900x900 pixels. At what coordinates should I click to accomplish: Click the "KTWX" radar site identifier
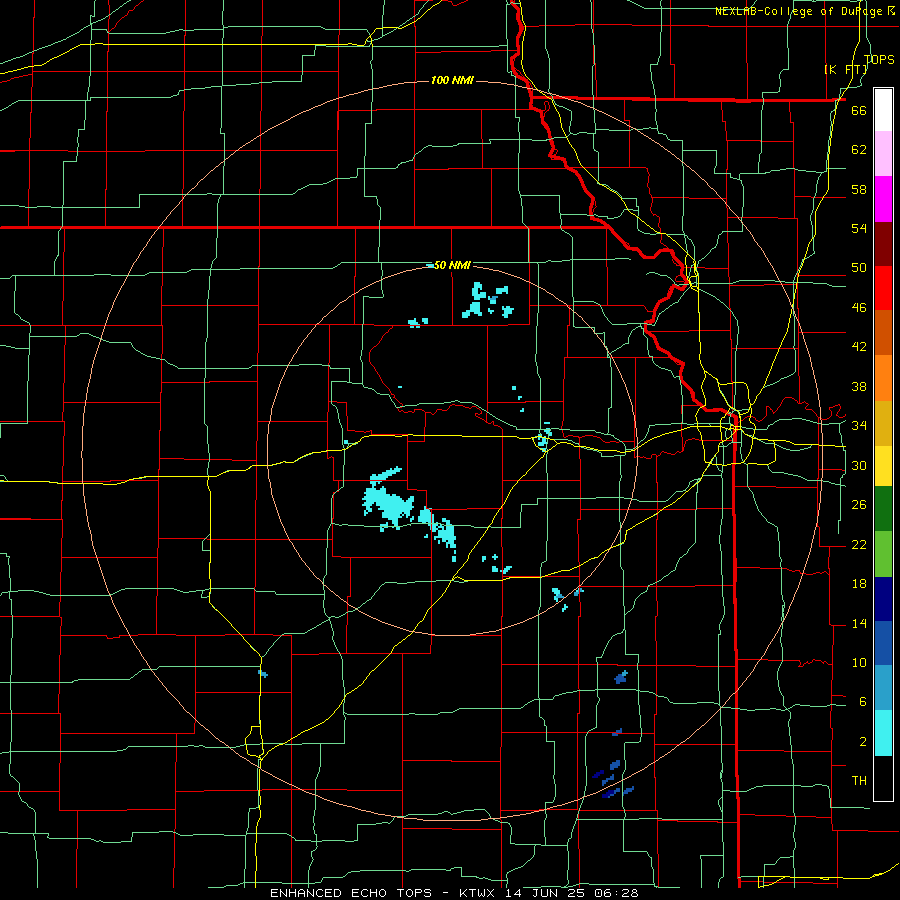tap(476, 893)
